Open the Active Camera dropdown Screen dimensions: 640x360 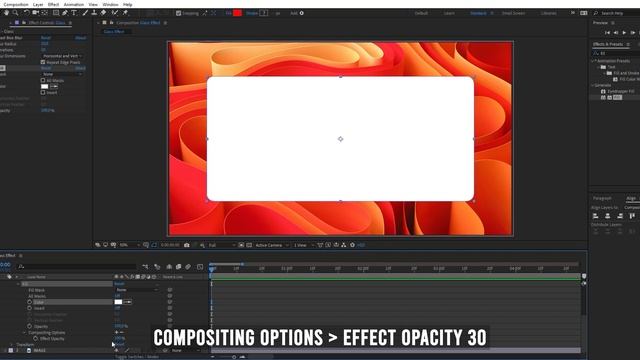coord(272,245)
